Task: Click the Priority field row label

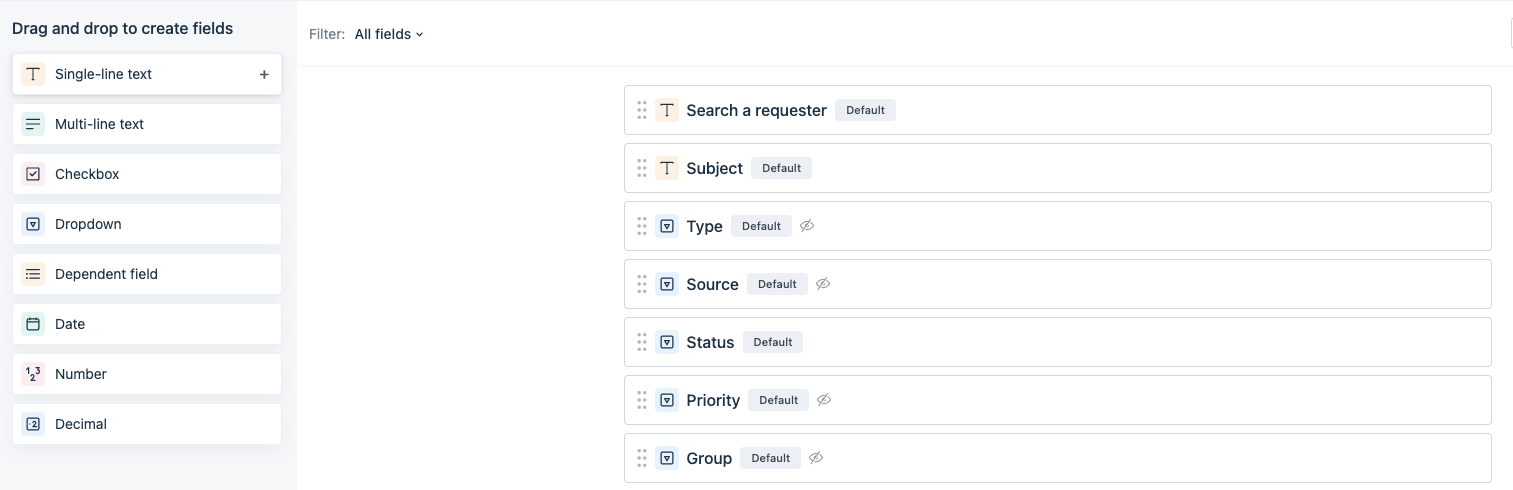Action: pyautogui.click(x=713, y=400)
